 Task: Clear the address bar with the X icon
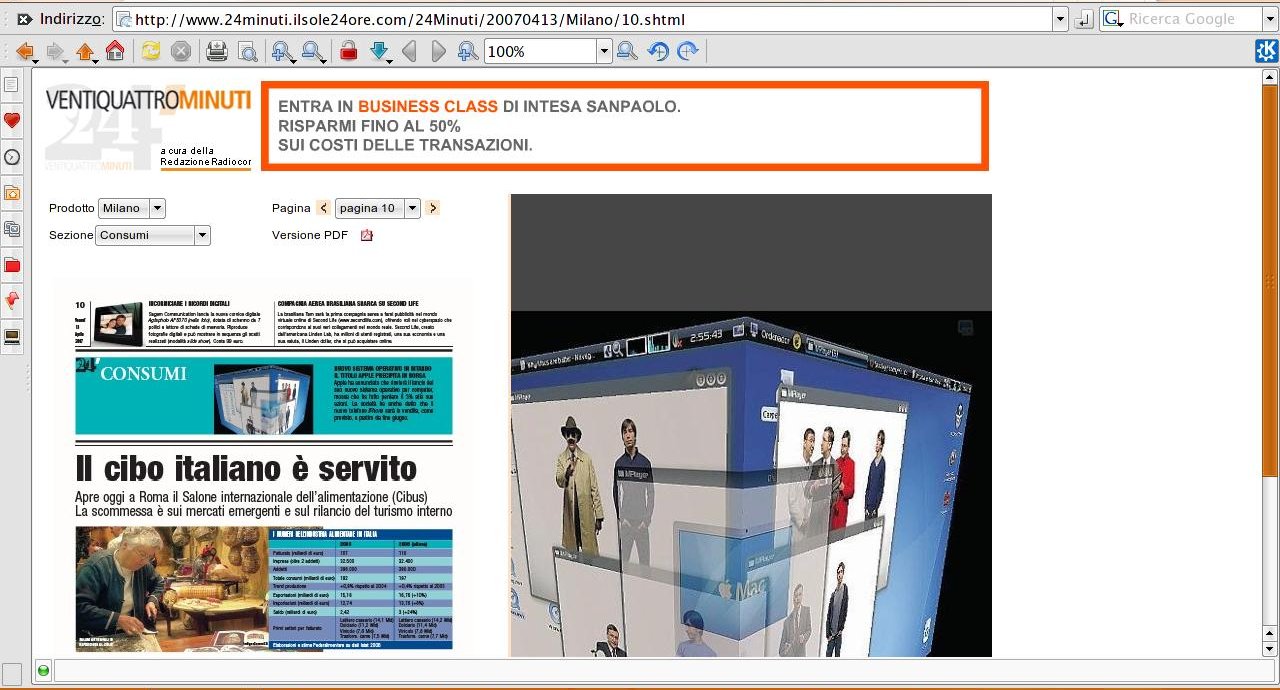click(x=24, y=19)
